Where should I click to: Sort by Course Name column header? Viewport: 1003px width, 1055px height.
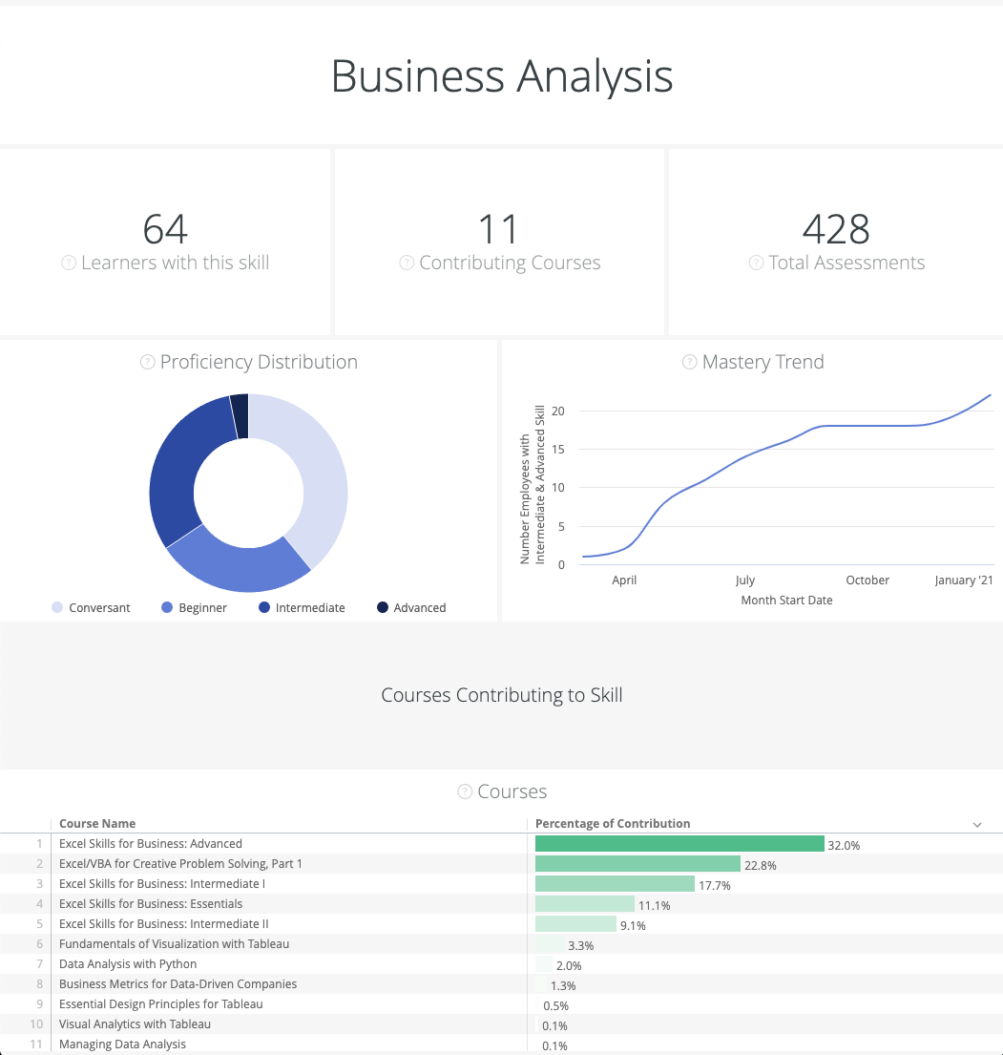tap(98, 824)
